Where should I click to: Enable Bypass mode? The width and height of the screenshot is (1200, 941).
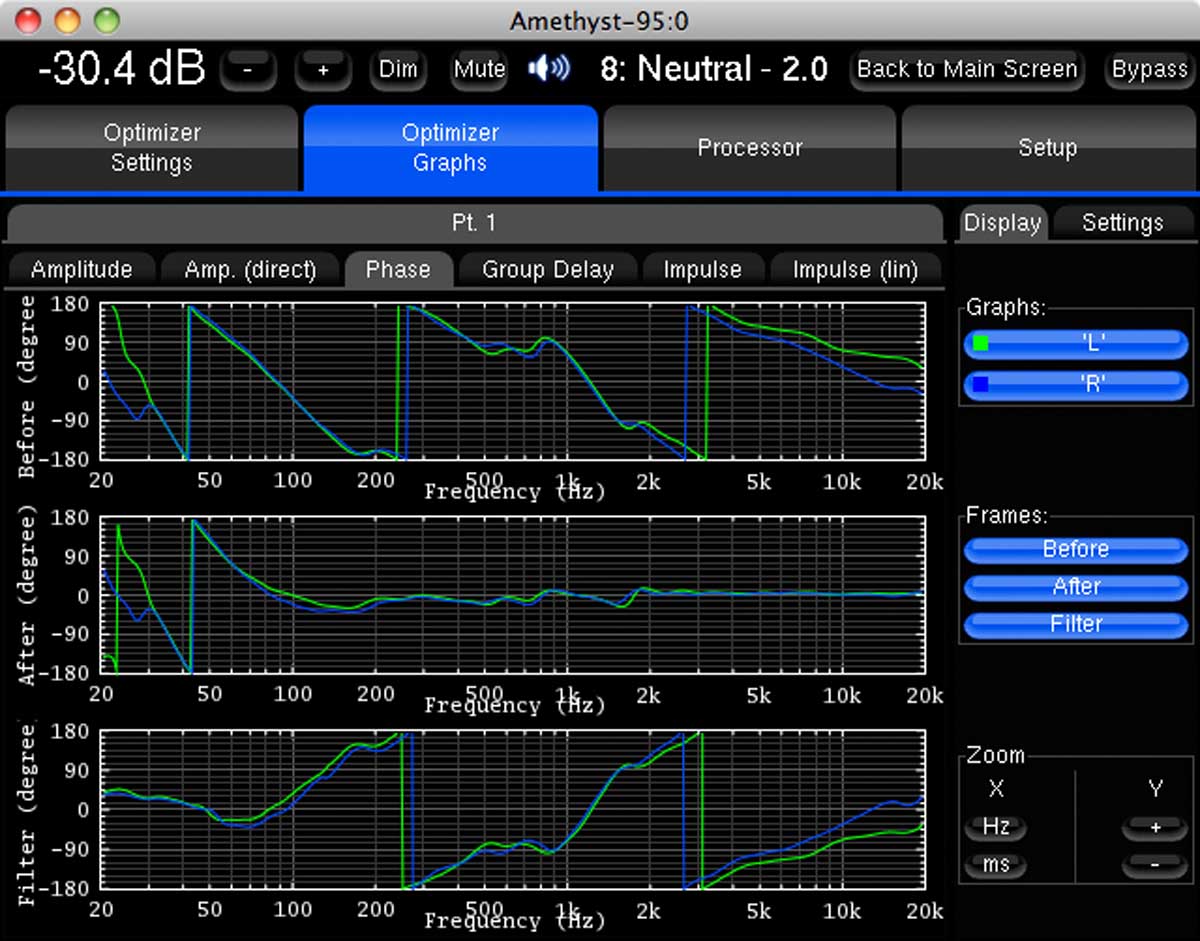[1149, 69]
